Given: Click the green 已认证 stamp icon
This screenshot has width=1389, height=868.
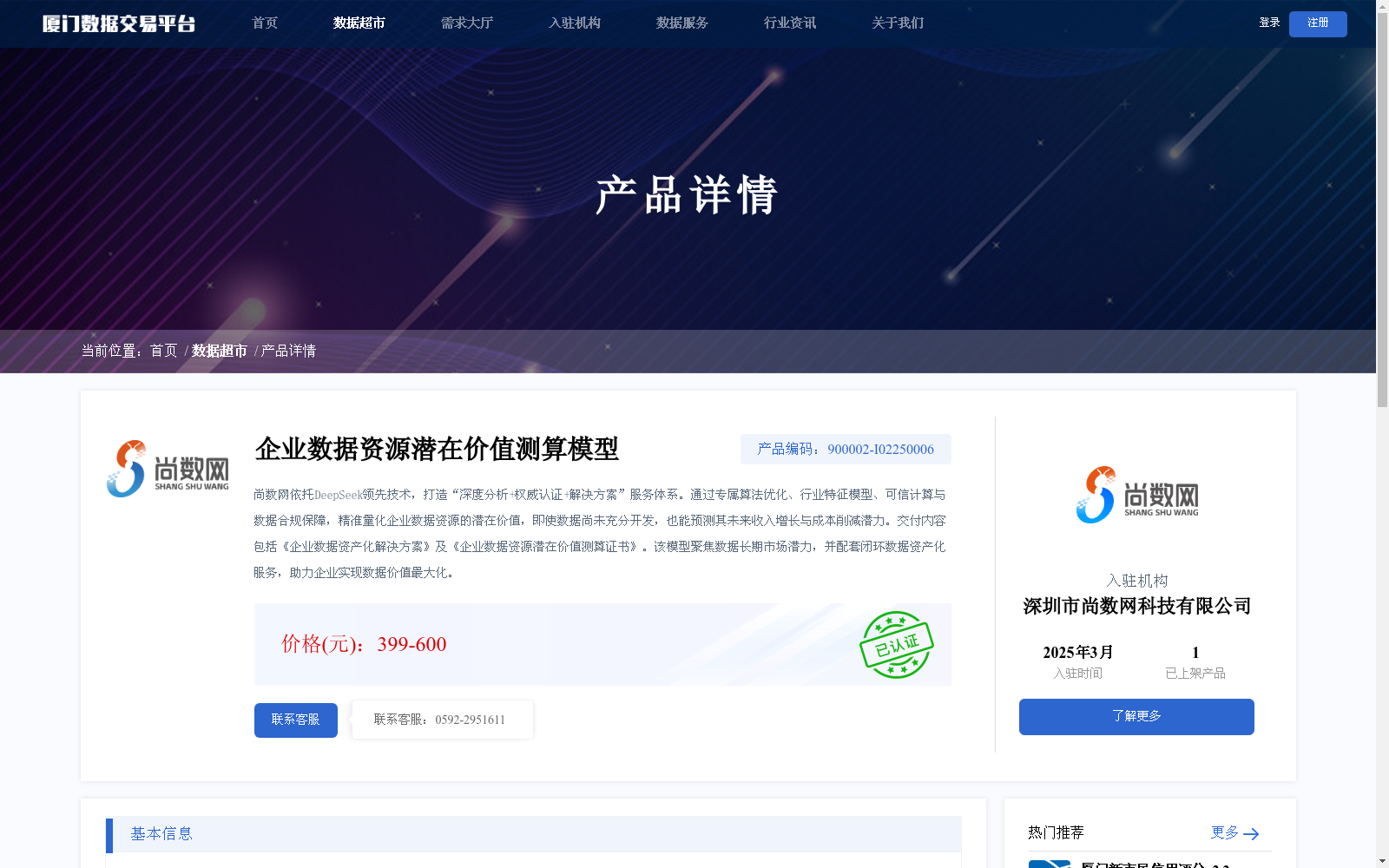Looking at the screenshot, I should click(896, 645).
